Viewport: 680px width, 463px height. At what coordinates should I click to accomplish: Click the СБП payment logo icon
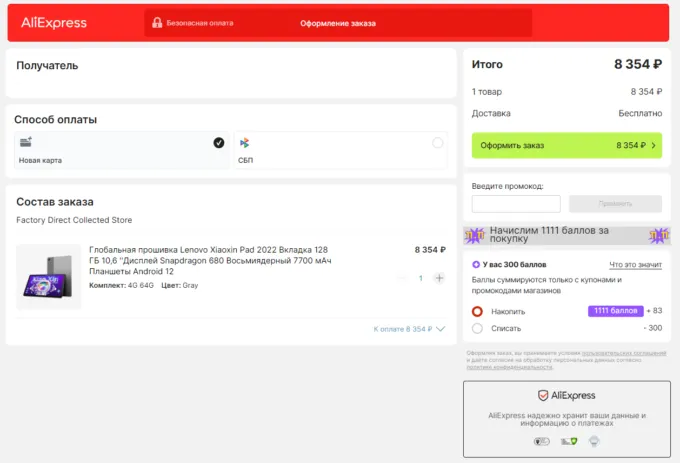(x=244, y=143)
